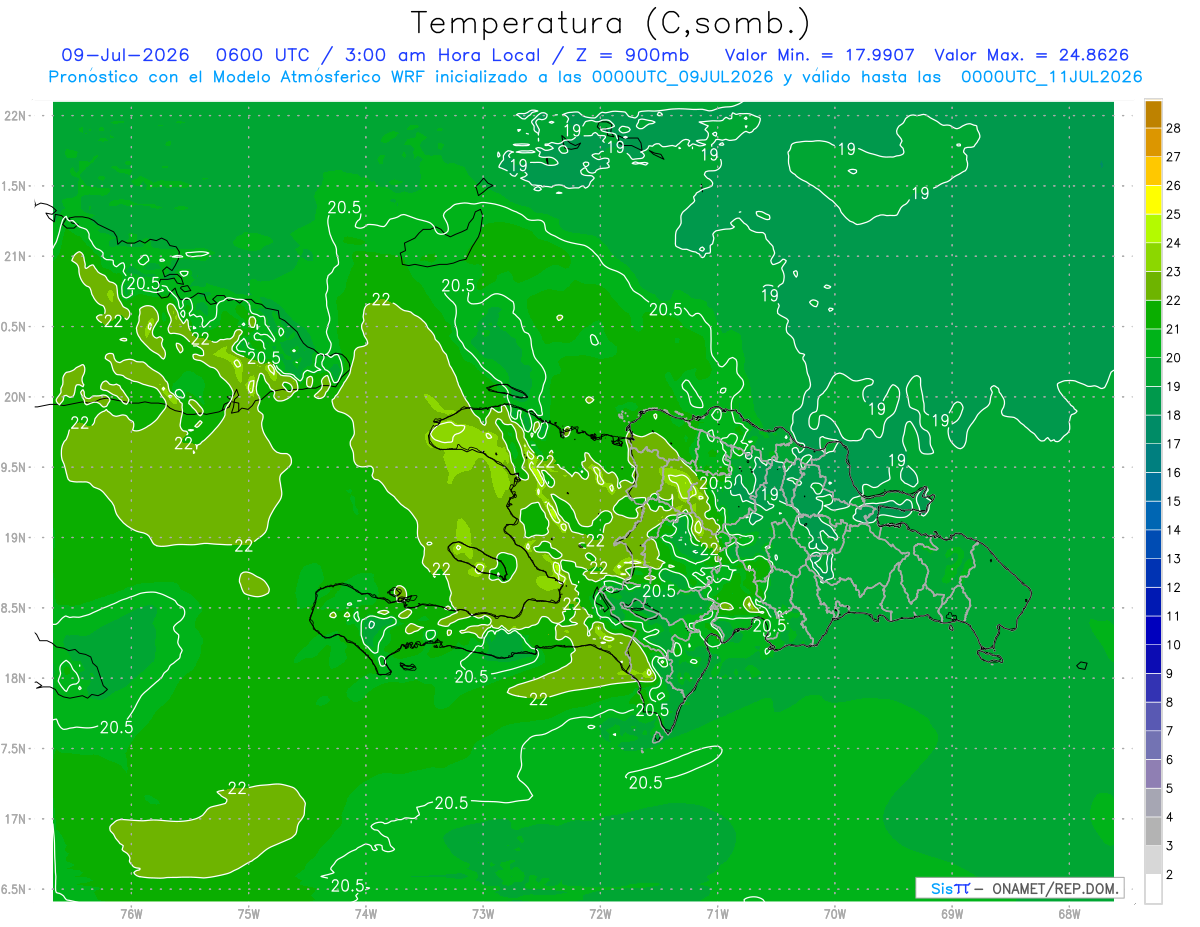Image resolution: width=1200 pixels, height=927 pixels.
Task: Click the 17N latitude axis label
Action: (15, 819)
